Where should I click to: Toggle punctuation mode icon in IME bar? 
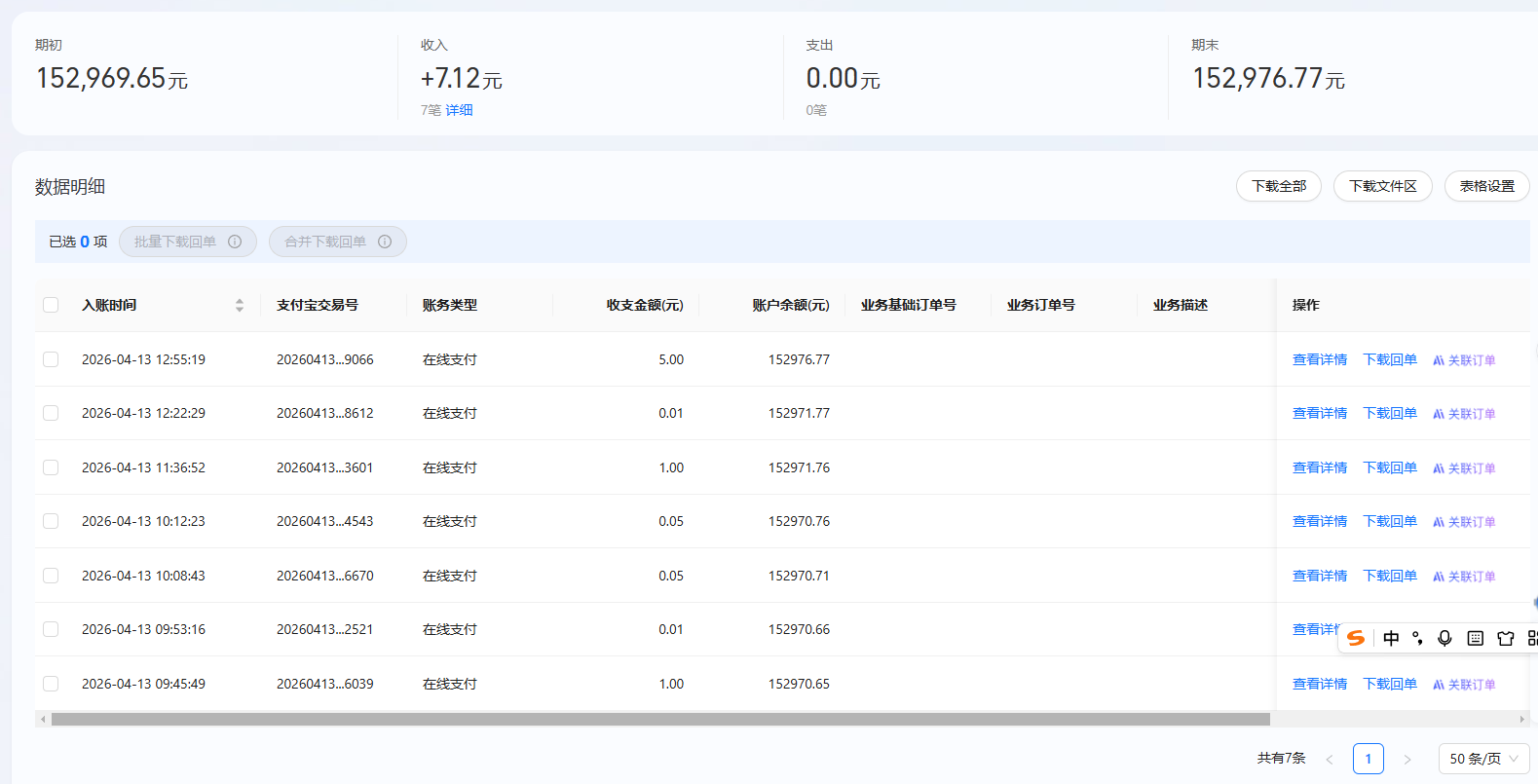point(1417,638)
